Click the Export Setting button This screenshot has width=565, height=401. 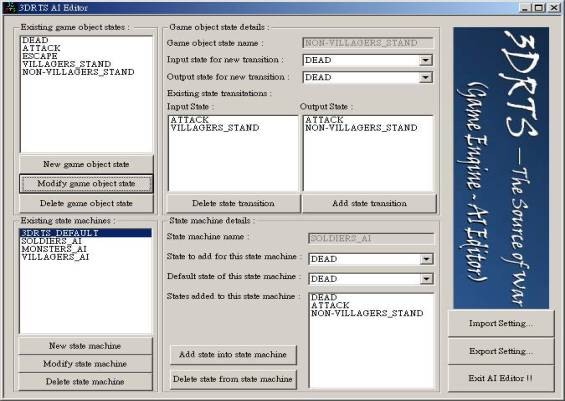[x=501, y=351]
